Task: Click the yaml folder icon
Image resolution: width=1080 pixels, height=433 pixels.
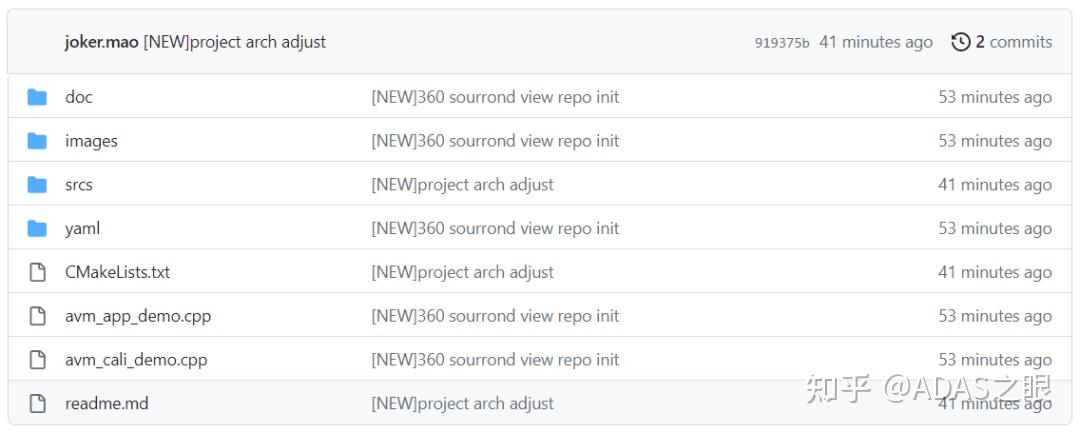Action: 37,228
